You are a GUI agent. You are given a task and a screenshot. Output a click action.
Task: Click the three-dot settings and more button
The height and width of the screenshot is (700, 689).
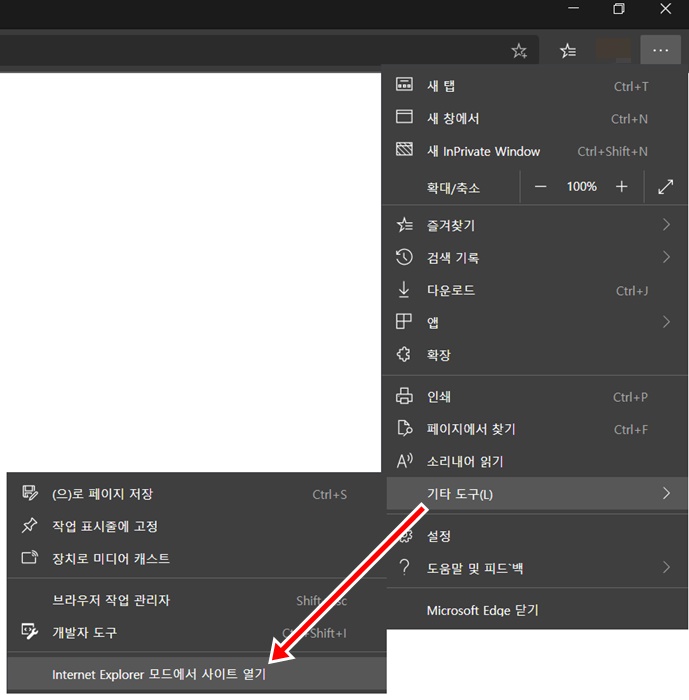tap(660, 50)
